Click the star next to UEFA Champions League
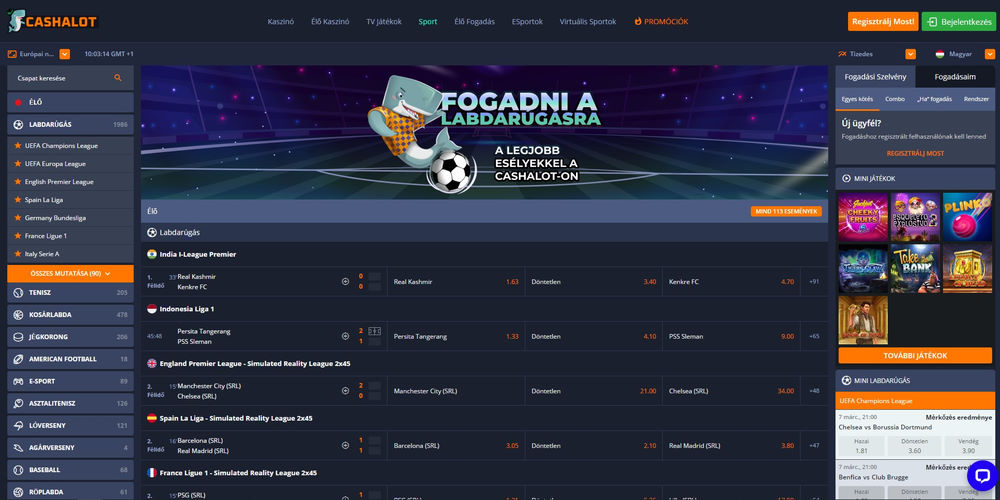This screenshot has height=500, width=1000. click(18, 145)
